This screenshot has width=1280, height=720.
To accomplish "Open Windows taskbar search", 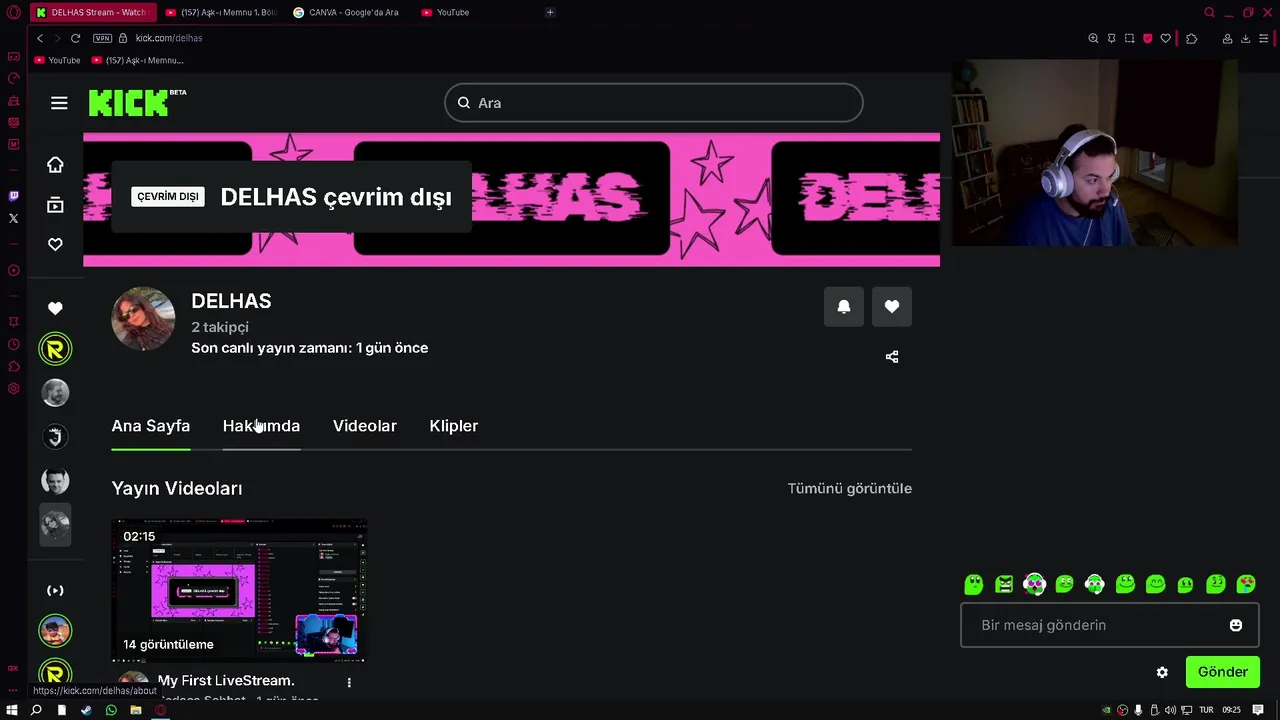I will click(x=36, y=710).
